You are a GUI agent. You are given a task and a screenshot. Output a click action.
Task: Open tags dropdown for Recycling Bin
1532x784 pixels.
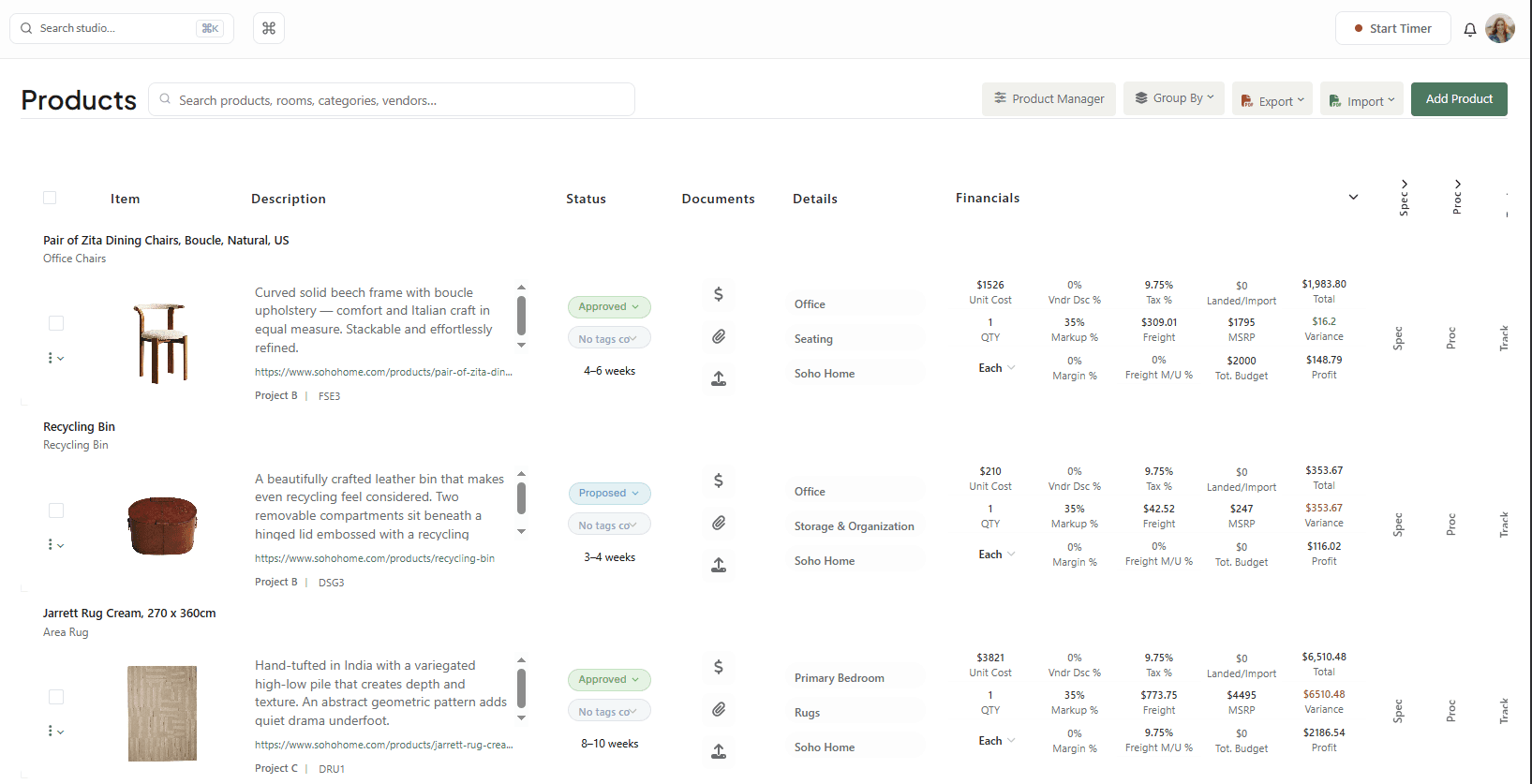609,525
